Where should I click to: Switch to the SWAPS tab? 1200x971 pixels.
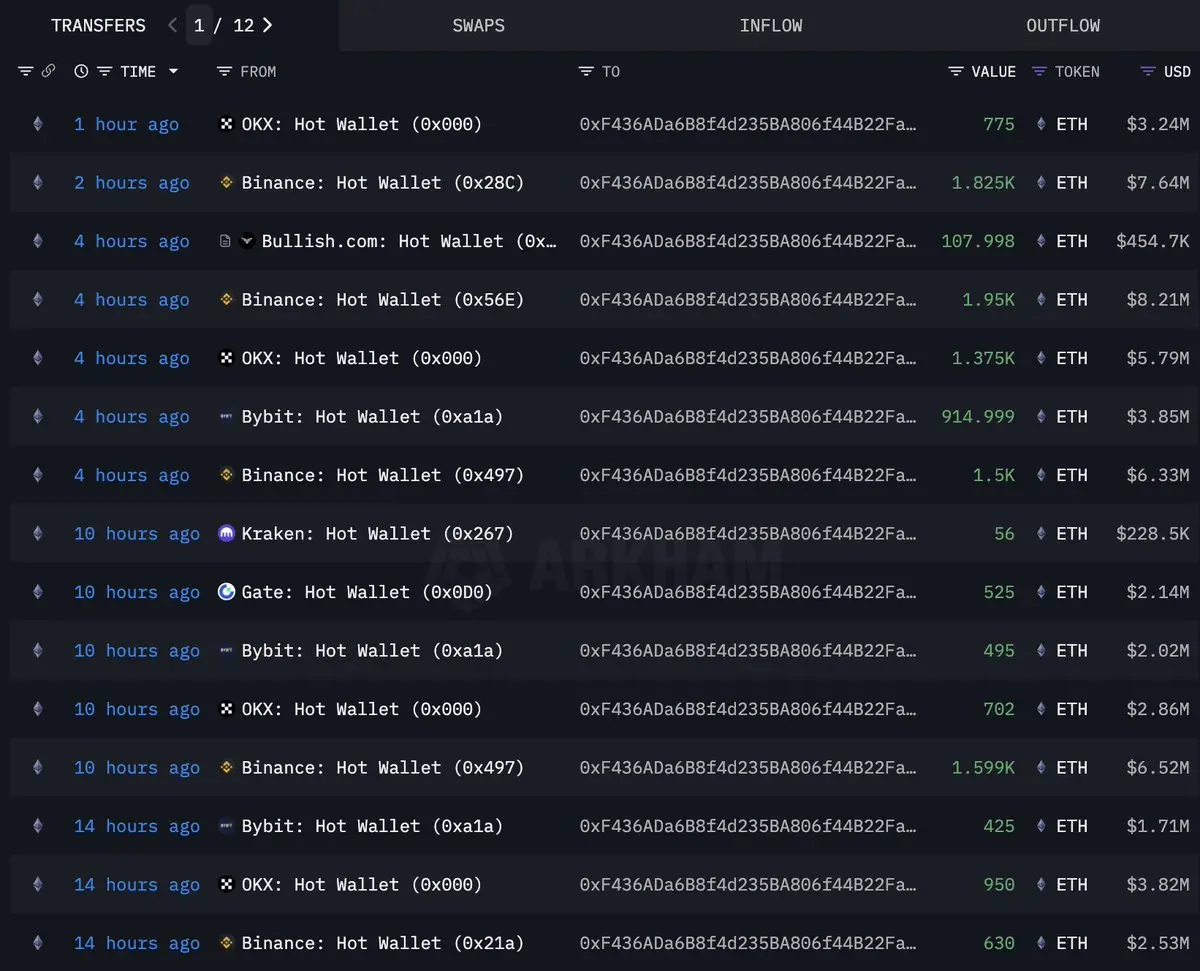point(479,25)
